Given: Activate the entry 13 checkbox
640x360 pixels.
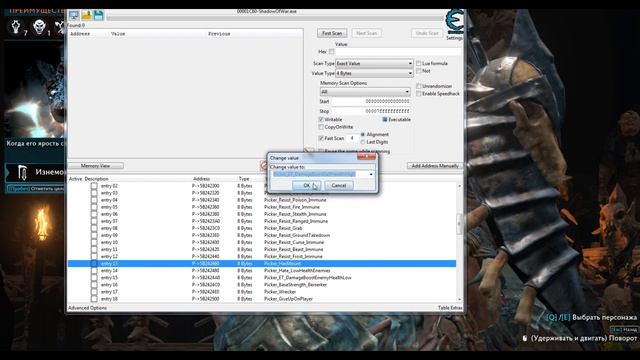Looking at the screenshot, I should [x=94, y=264].
